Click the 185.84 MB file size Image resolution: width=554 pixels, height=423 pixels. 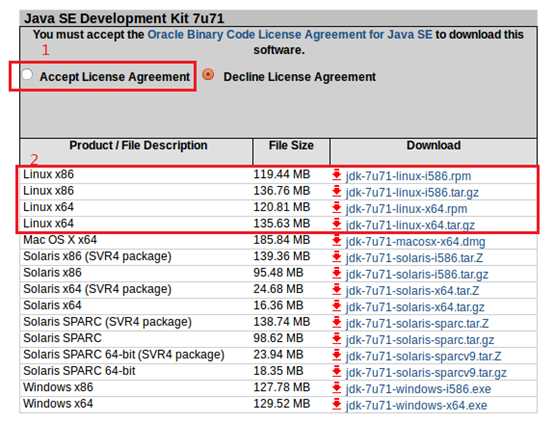(282, 240)
